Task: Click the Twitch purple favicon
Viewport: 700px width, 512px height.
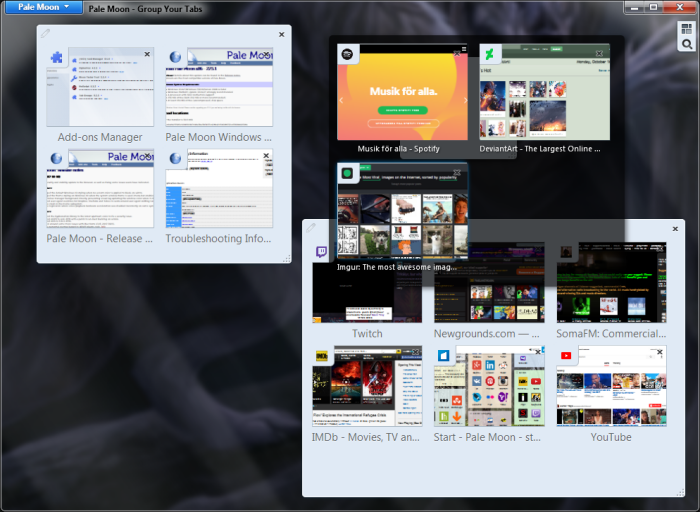Action: [321, 252]
